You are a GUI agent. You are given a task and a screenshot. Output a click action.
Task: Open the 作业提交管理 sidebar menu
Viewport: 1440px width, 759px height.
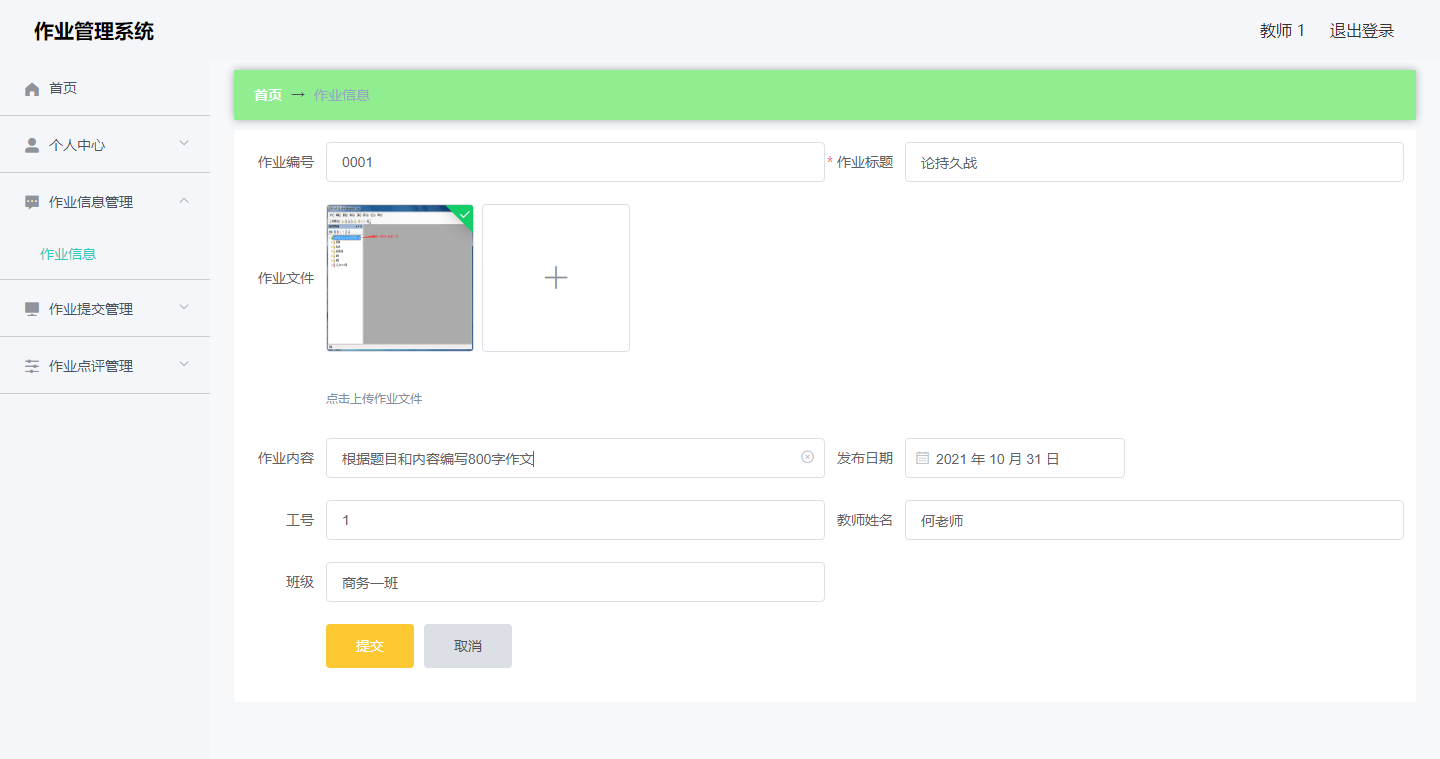point(105,309)
